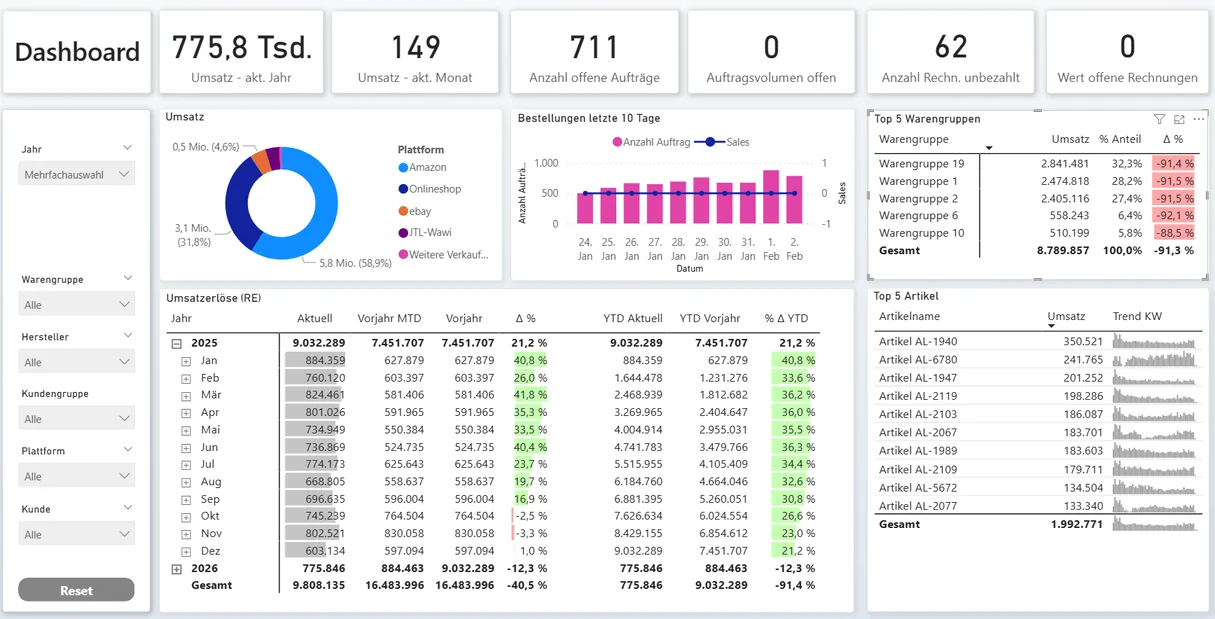Collapse the 2025 row in Umsatzerlöse table
The height and width of the screenshot is (619, 1215).
click(x=177, y=343)
